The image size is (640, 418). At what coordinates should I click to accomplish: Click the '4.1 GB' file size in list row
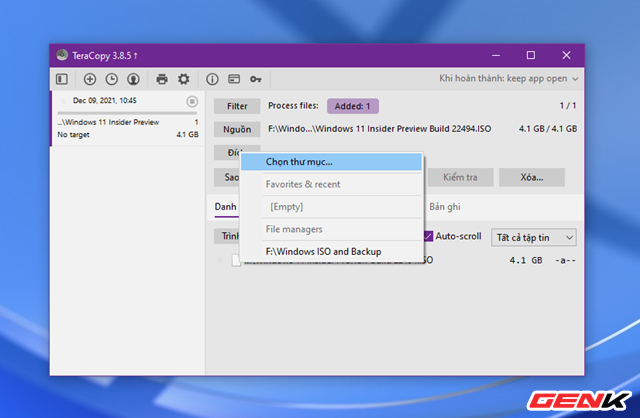(x=526, y=260)
